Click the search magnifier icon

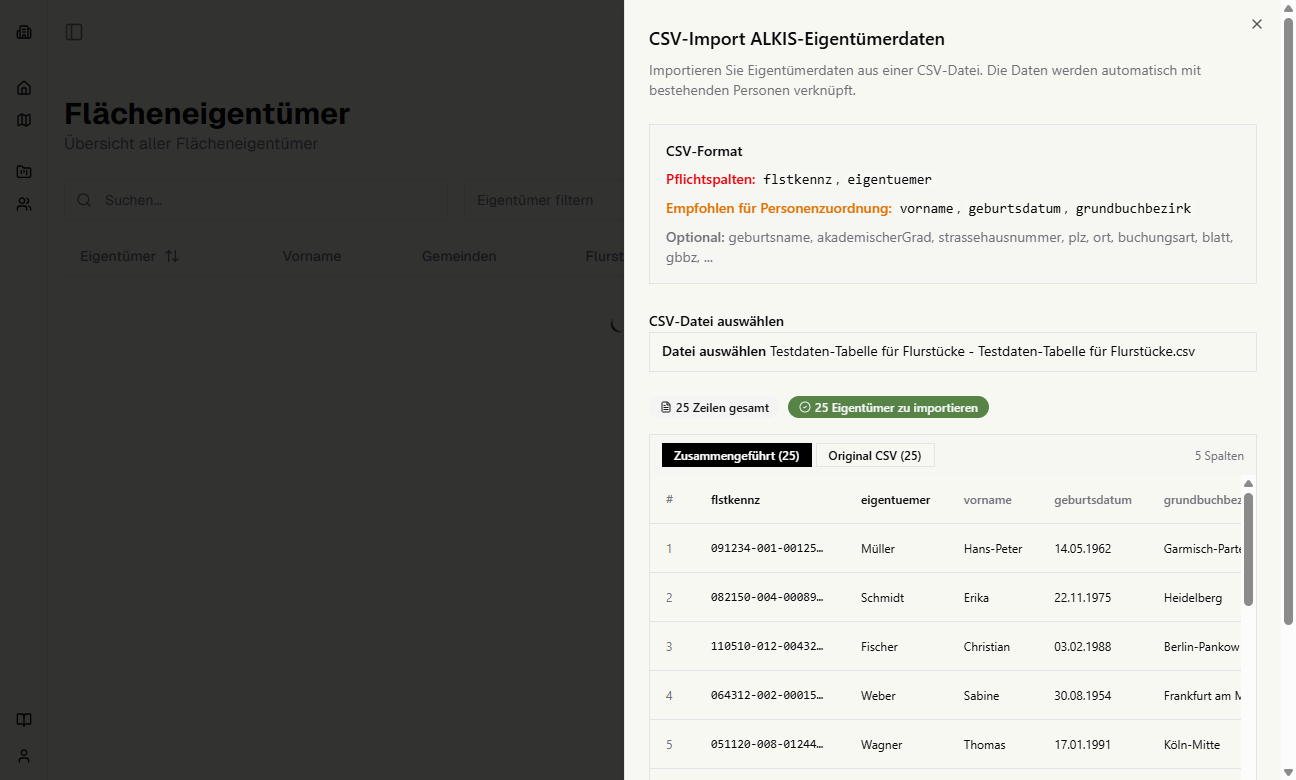[84, 200]
